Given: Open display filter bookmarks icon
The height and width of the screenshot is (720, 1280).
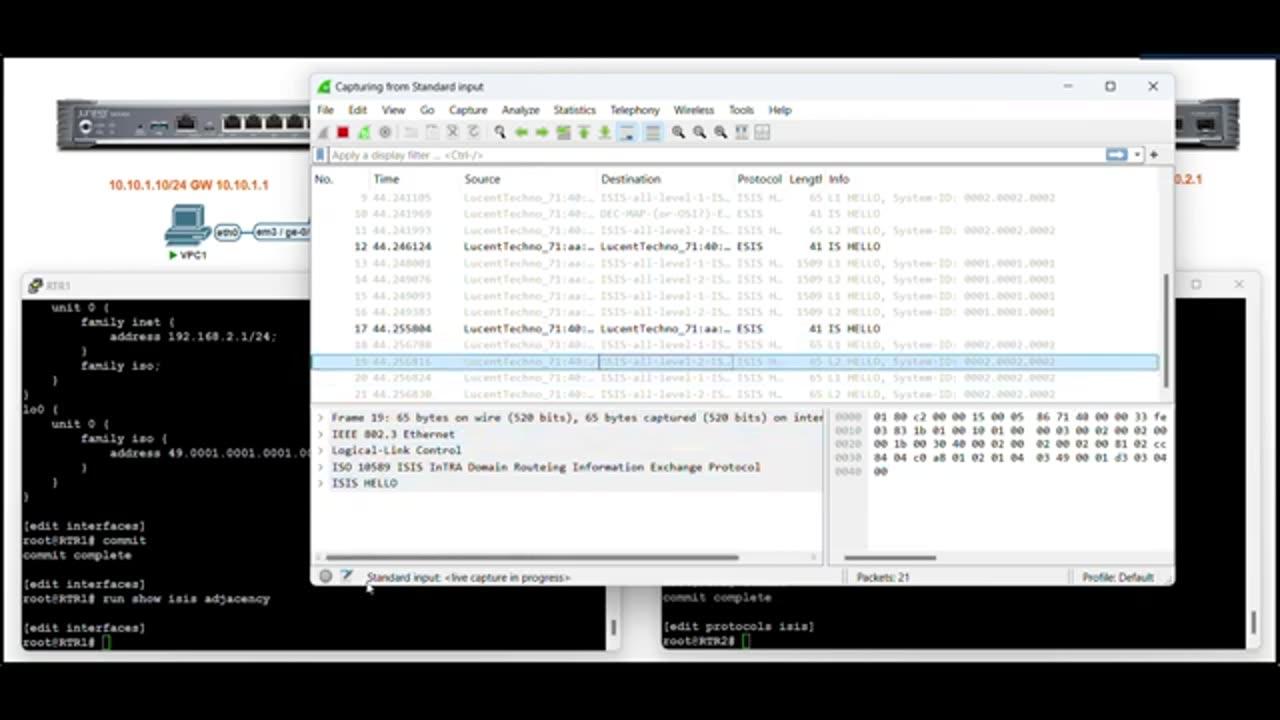Looking at the screenshot, I should pos(321,155).
